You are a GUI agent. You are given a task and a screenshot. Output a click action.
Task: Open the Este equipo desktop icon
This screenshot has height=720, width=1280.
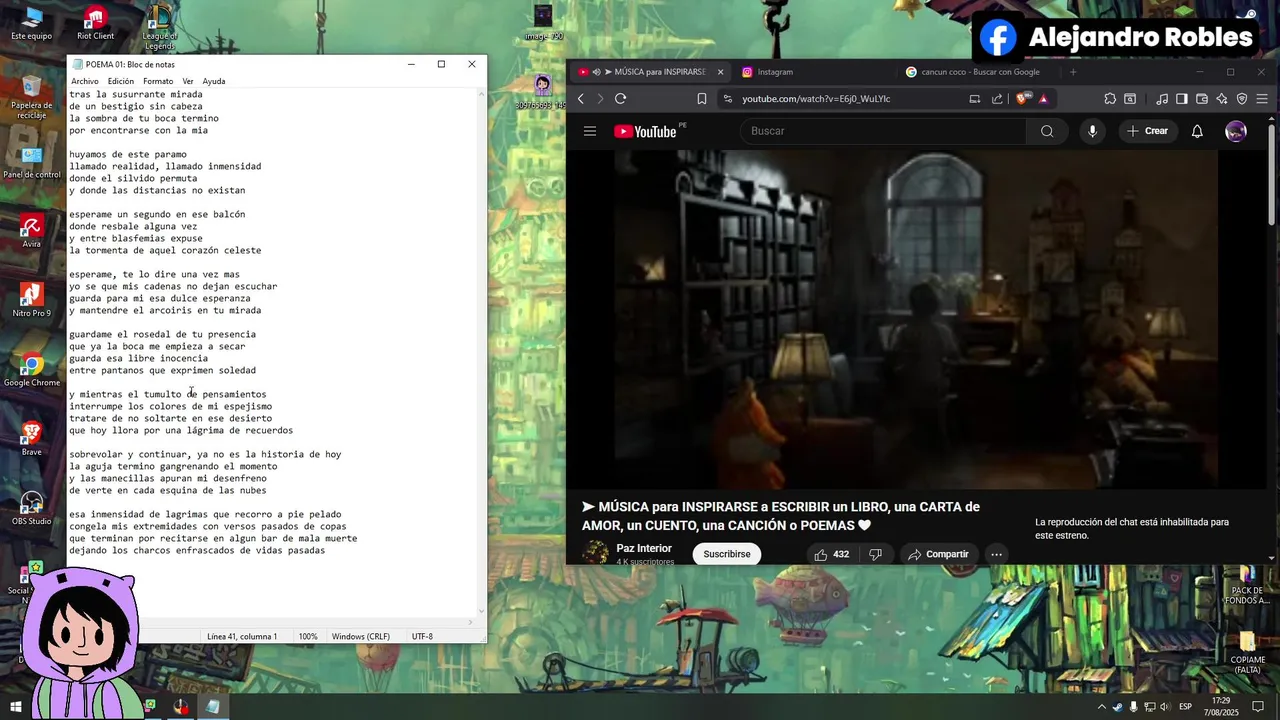[x=32, y=22]
